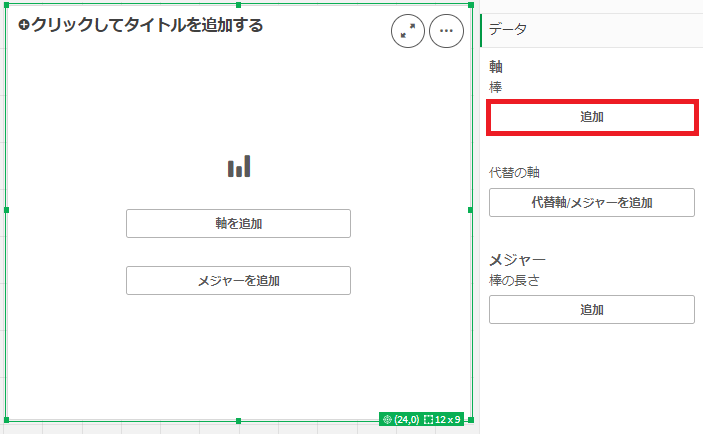Open the three-dot more options menu
Screen dimensions: 703x434
click(x=446, y=31)
